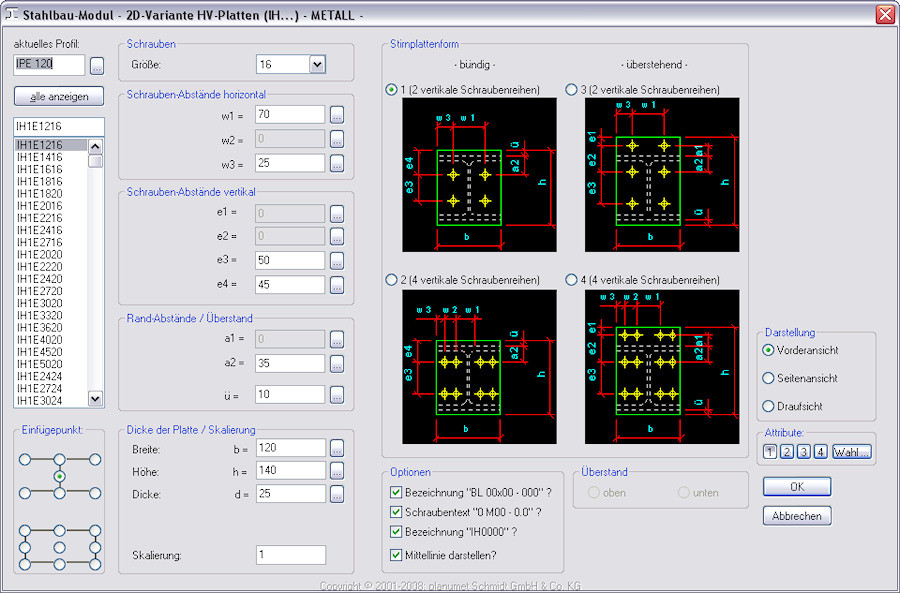Viewport: 900px width, 593px height.
Task: Click the preview image of Stirnplattenform 2
Action: tap(479, 367)
